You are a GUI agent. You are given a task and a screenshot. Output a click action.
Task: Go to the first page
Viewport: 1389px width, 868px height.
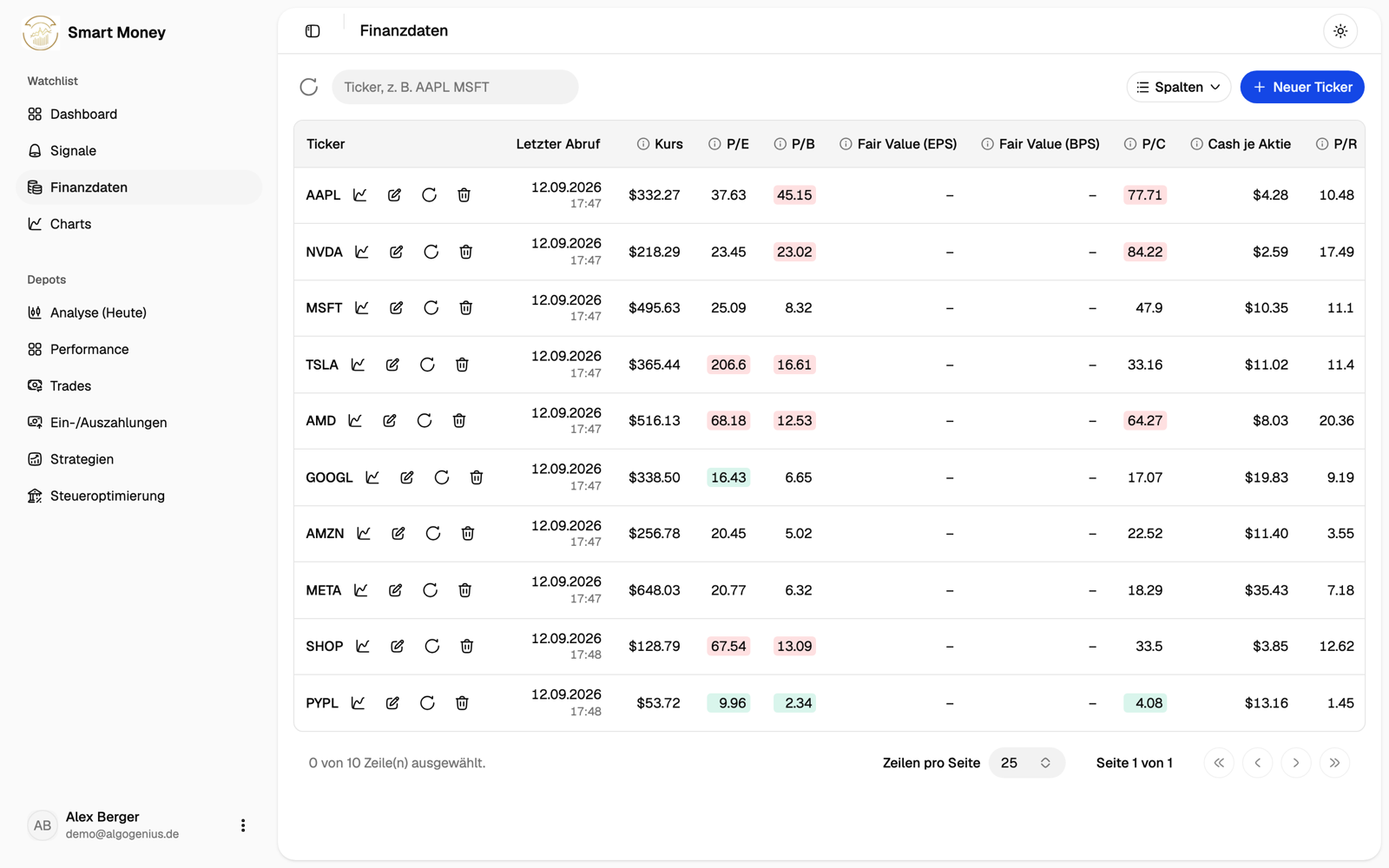1219,763
